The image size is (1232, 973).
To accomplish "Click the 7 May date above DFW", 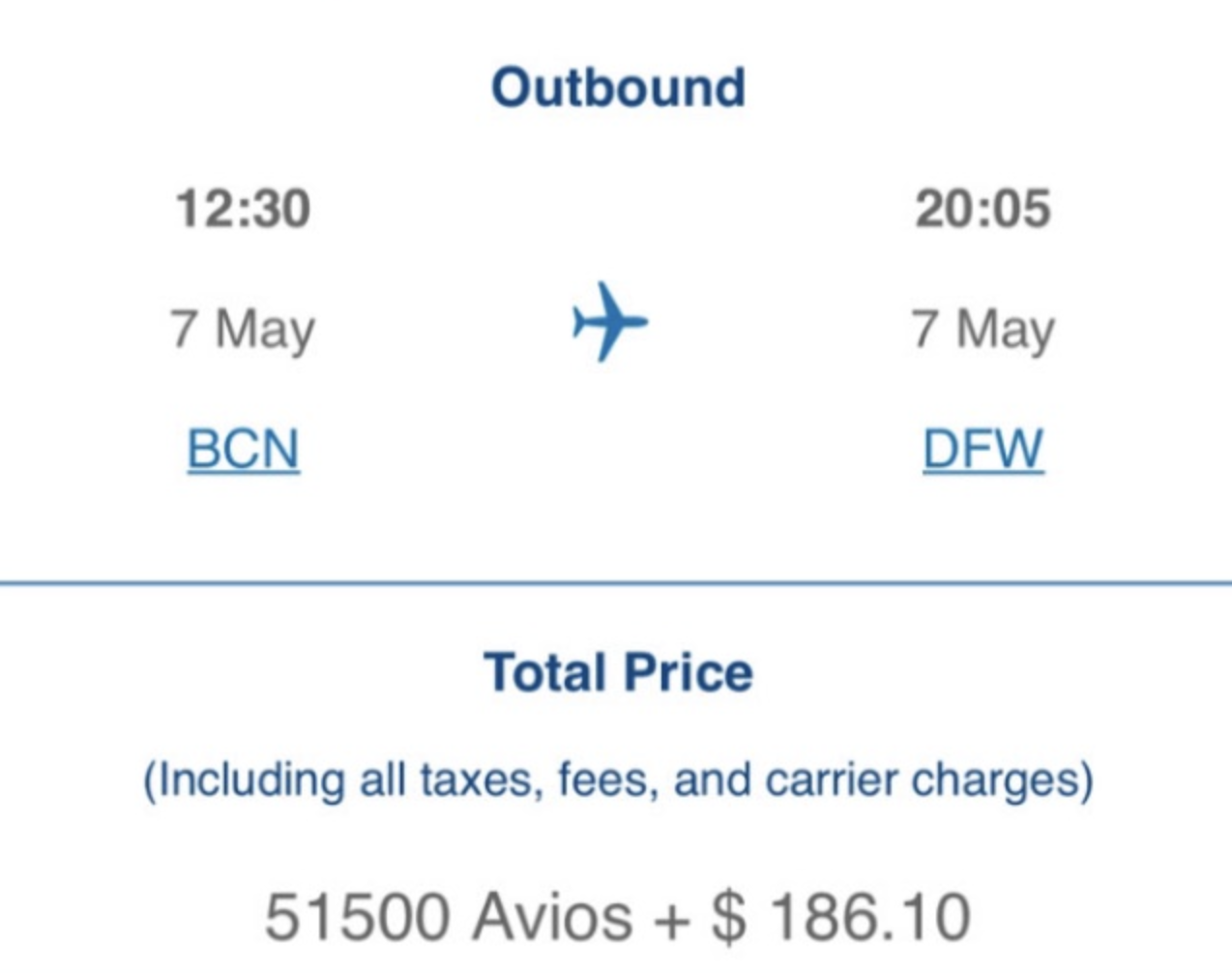I will pyautogui.click(x=983, y=329).
